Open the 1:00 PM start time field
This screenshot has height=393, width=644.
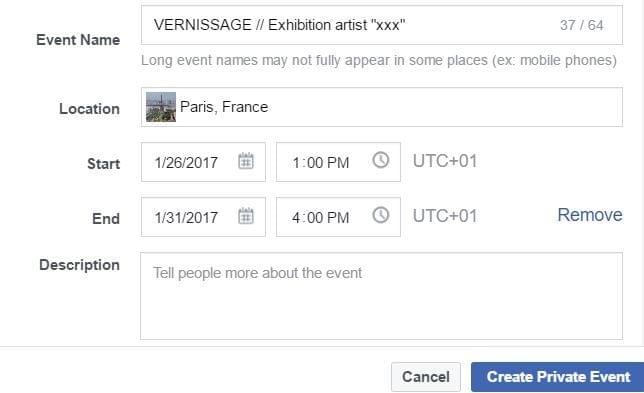[338, 162]
